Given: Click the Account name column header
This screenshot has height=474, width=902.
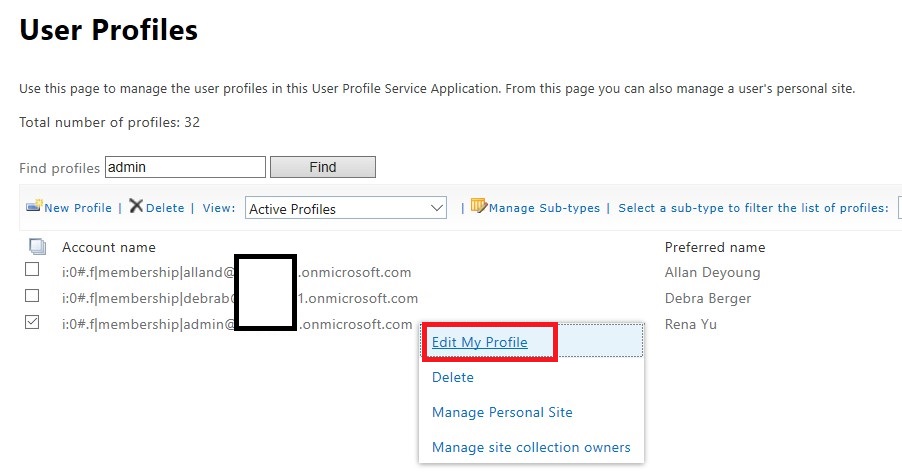Looking at the screenshot, I should tap(109, 247).
